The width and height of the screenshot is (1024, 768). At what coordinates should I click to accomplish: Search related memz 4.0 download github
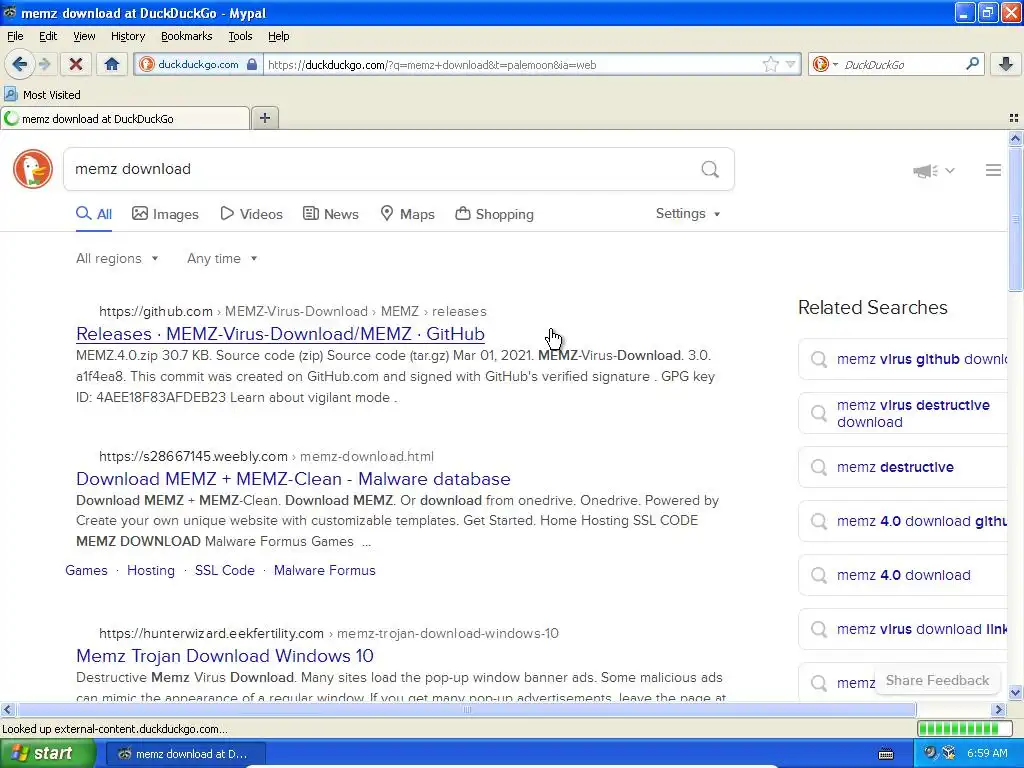coord(904,521)
